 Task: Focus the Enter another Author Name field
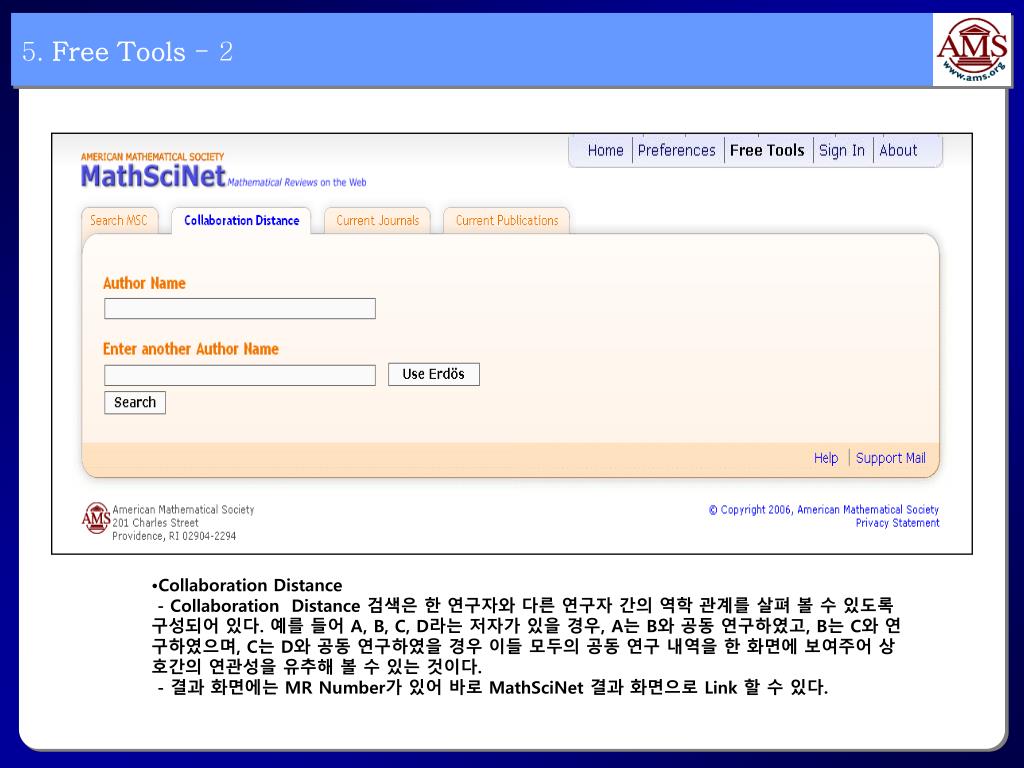tap(240, 375)
